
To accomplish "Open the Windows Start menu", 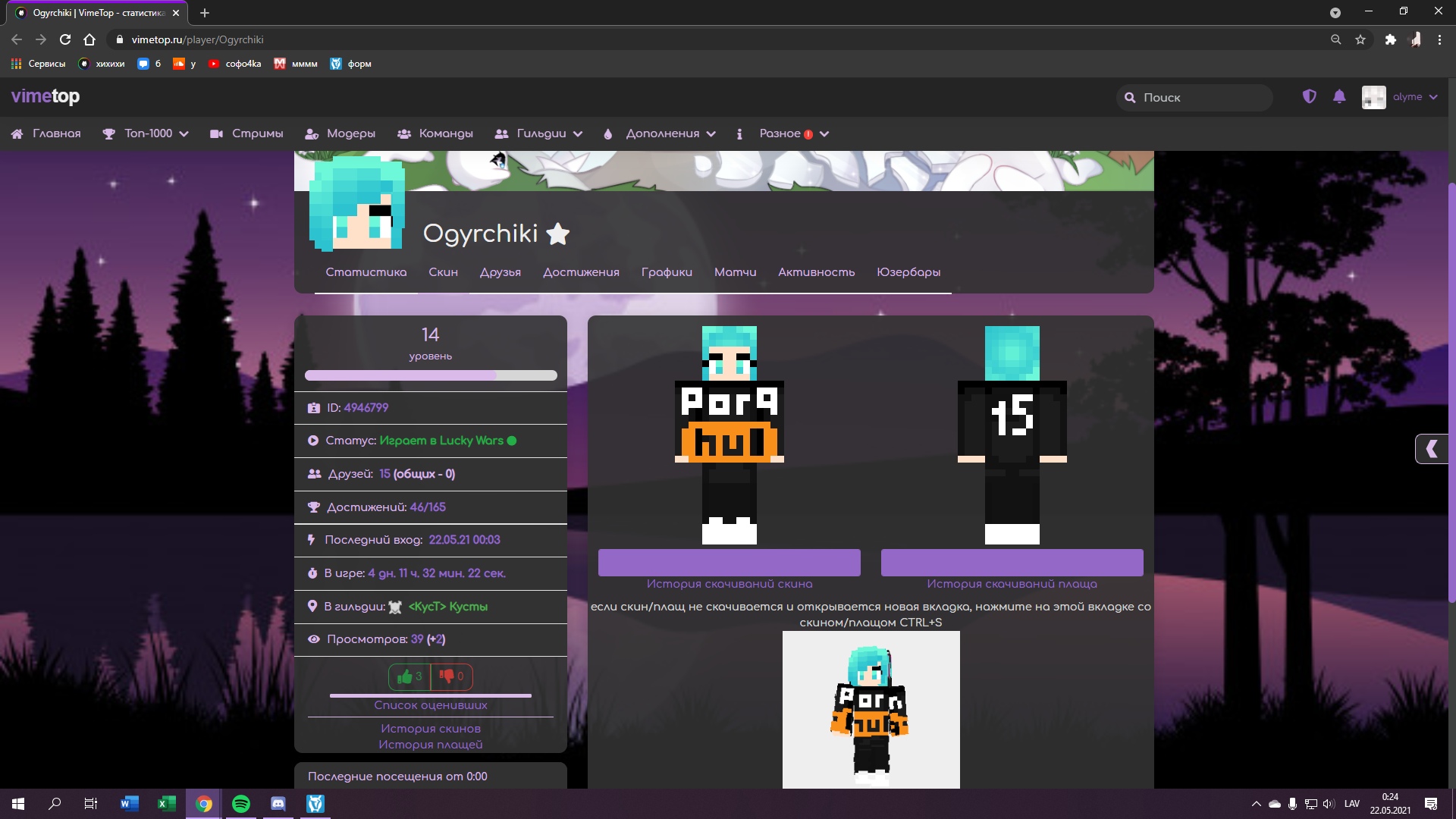I will (x=18, y=804).
